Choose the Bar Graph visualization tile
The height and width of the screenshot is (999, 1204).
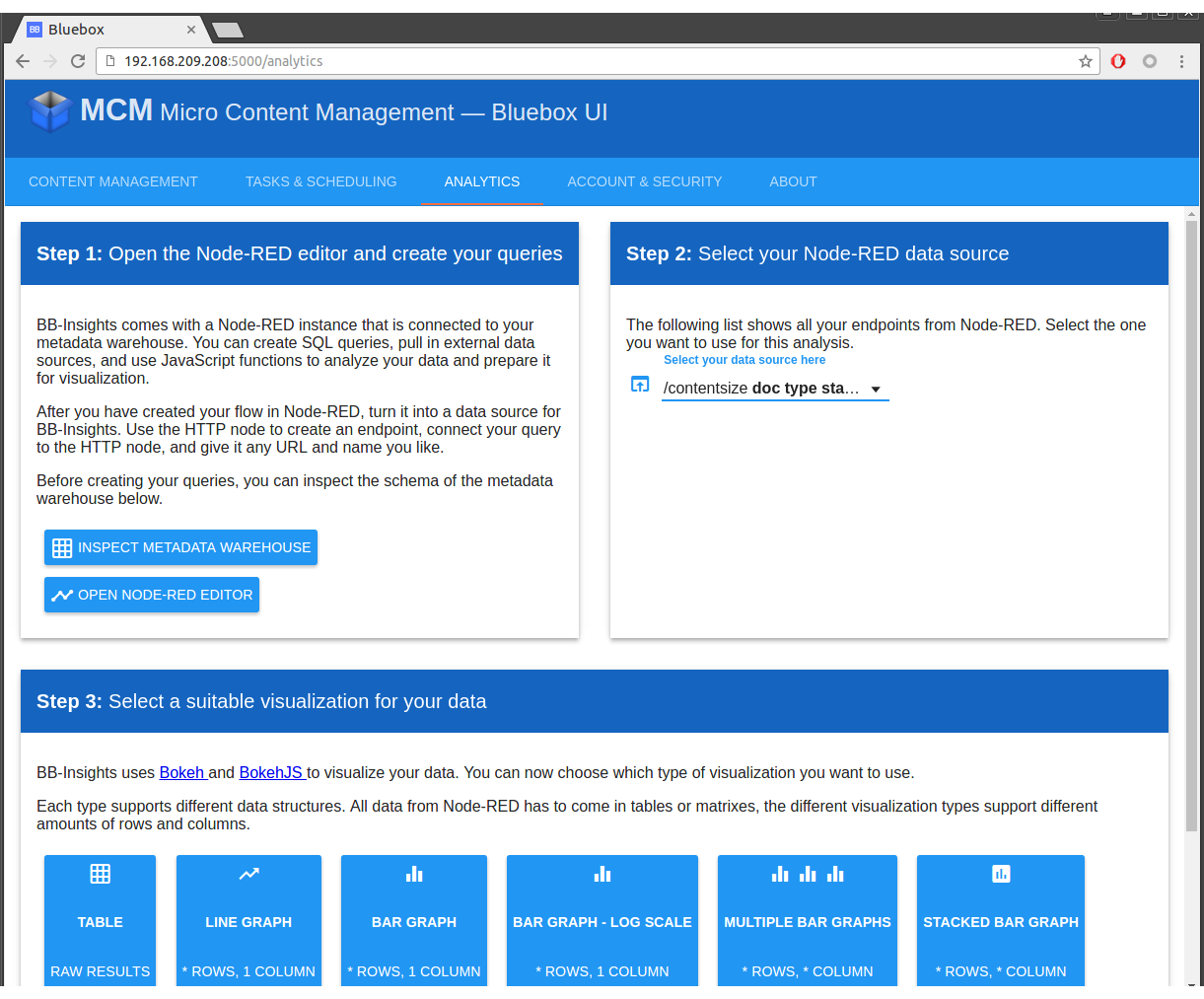point(414,920)
